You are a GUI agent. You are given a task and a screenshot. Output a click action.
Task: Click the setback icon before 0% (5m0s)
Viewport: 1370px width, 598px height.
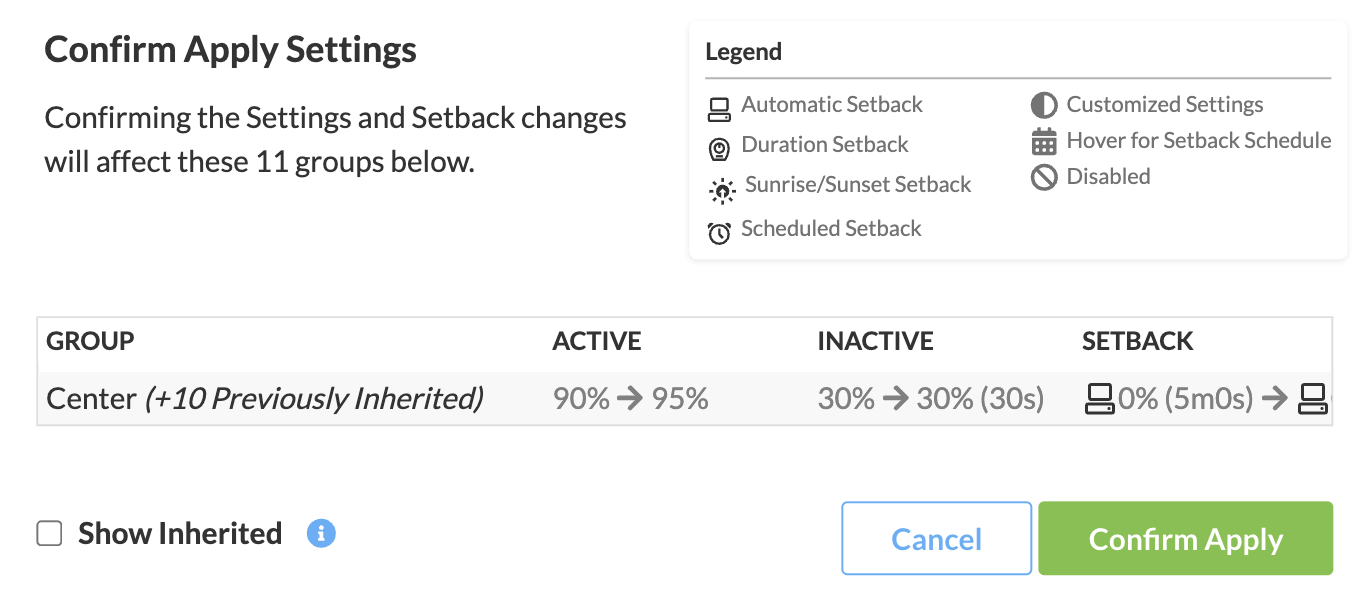pyautogui.click(x=1099, y=400)
